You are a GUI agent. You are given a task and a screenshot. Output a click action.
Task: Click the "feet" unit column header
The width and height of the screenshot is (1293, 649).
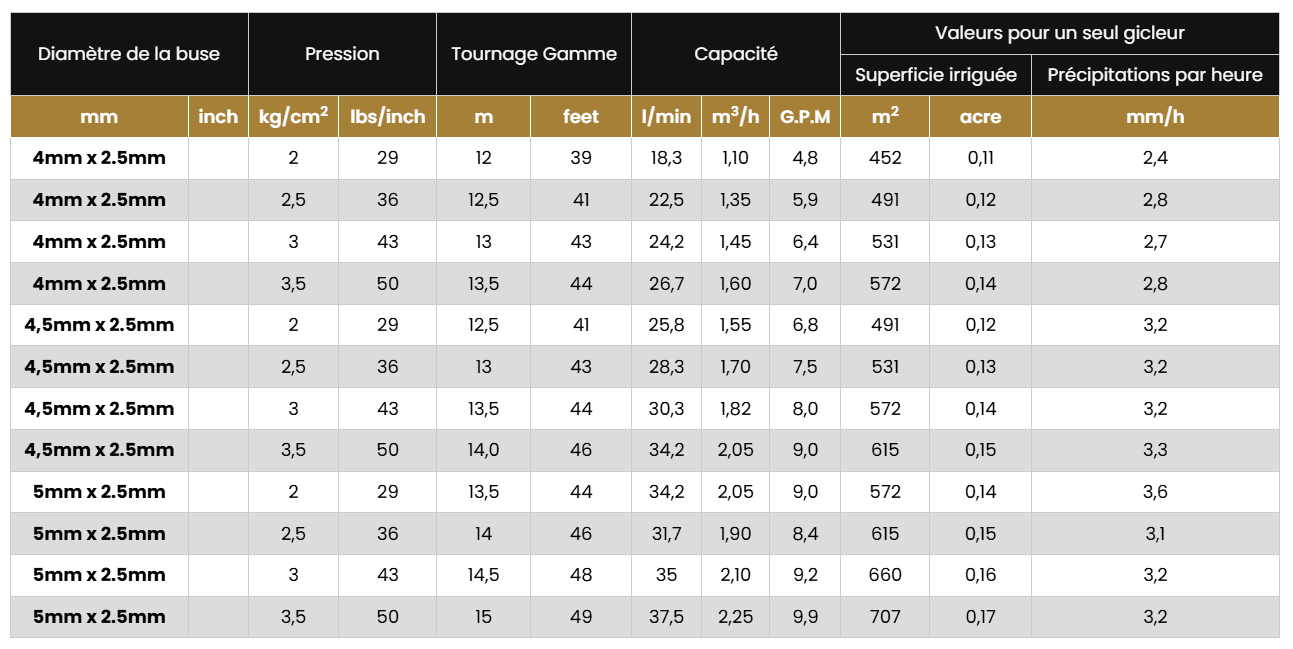tap(581, 117)
